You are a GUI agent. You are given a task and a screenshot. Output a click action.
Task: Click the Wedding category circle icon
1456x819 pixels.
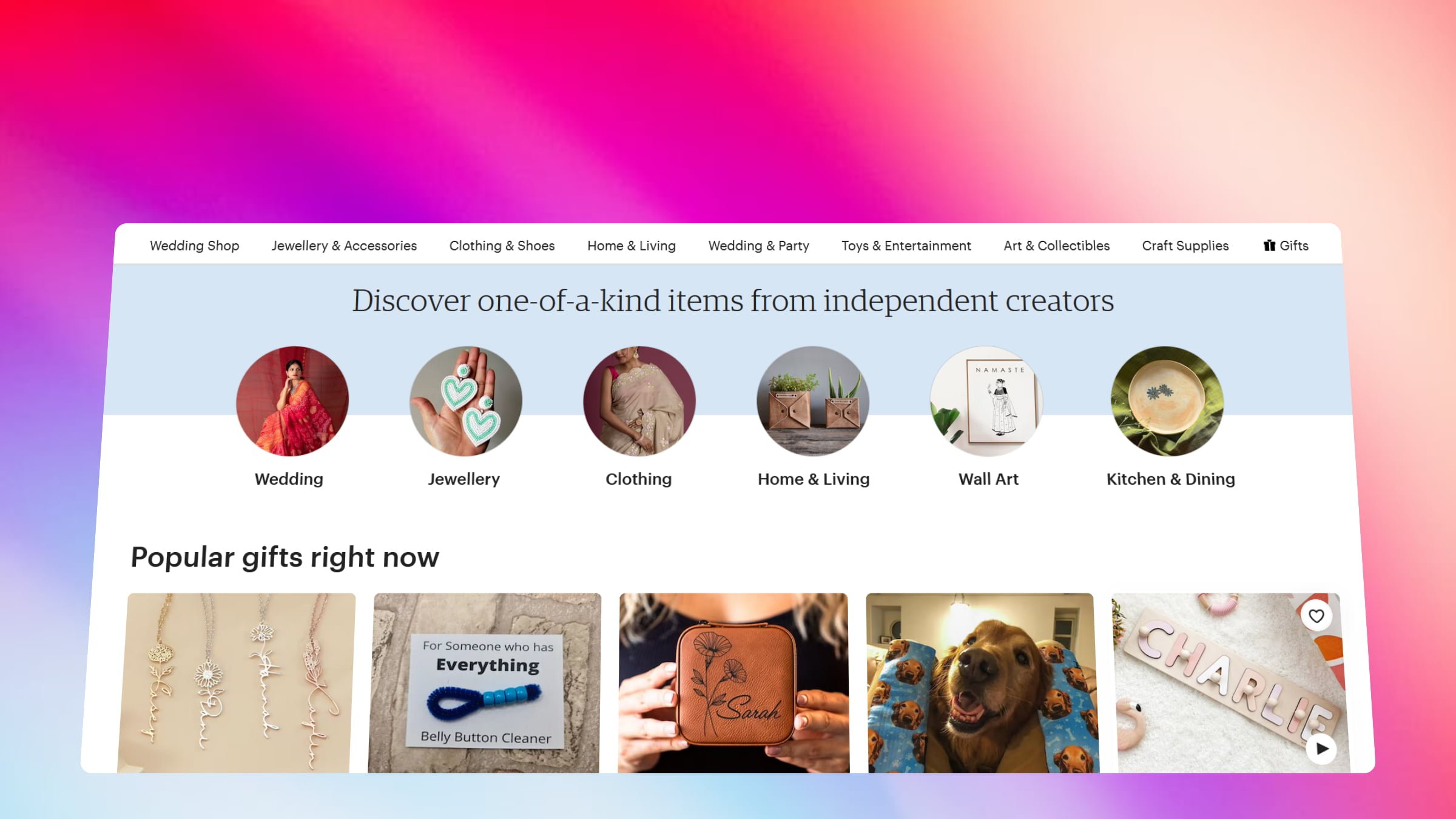[x=292, y=400]
